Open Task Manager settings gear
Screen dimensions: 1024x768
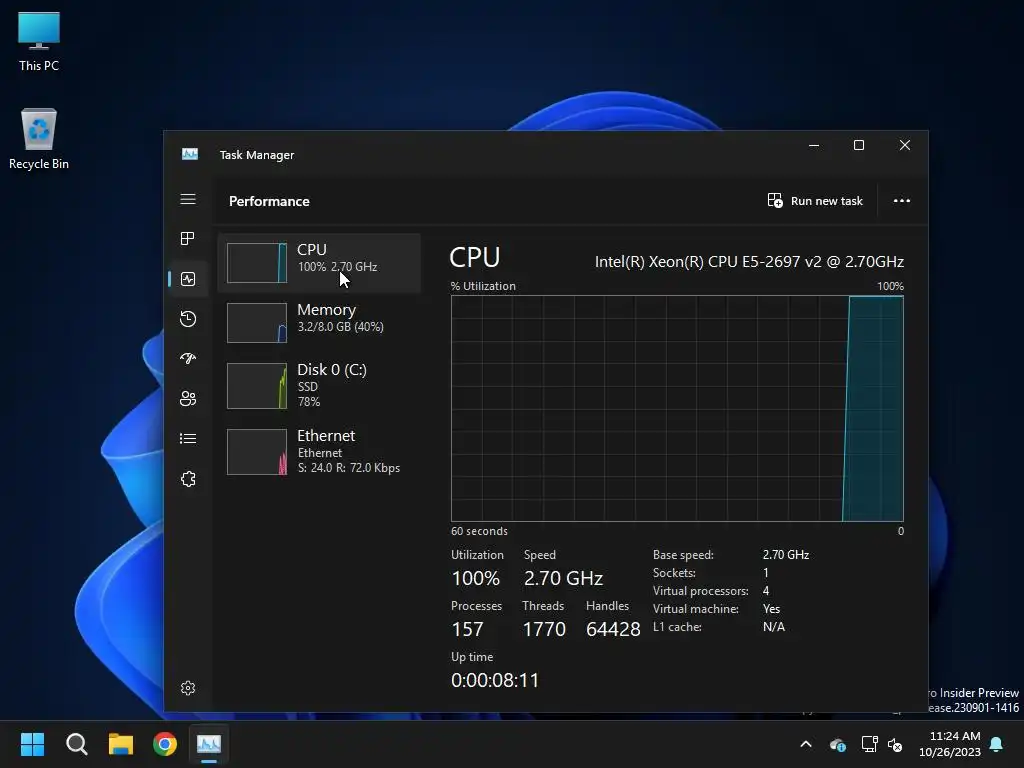[188, 688]
